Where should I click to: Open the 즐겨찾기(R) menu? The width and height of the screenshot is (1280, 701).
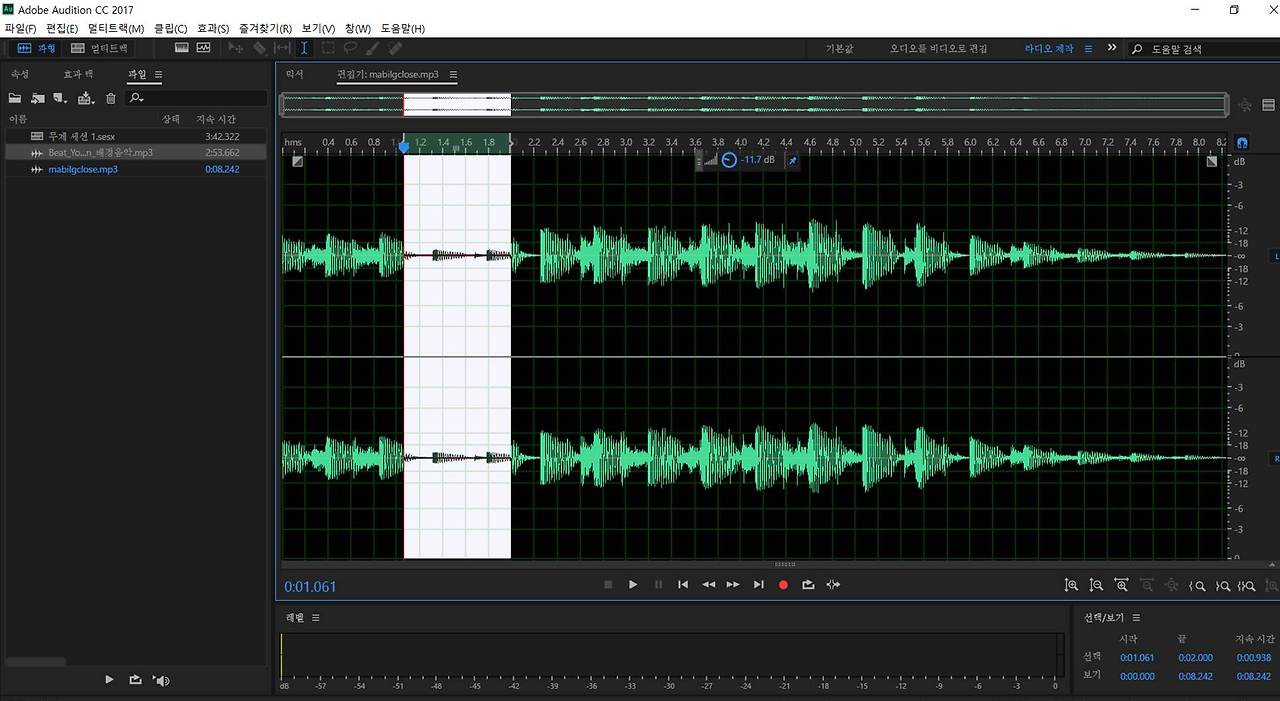coord(265,28)
